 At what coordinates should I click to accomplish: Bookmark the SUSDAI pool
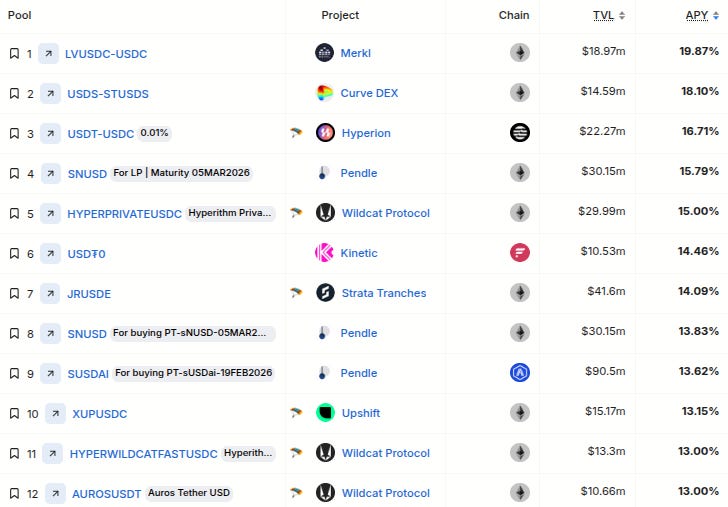tap(14, 373)
